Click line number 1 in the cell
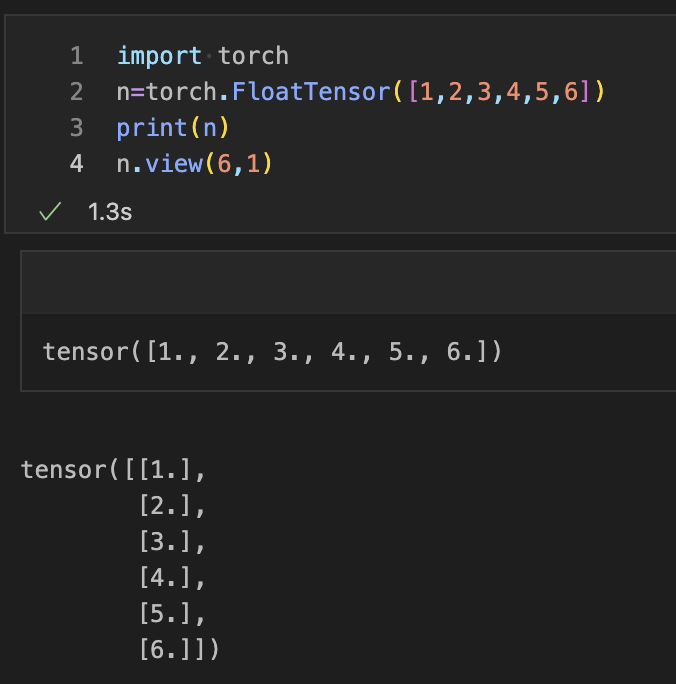 pos(77,56)
